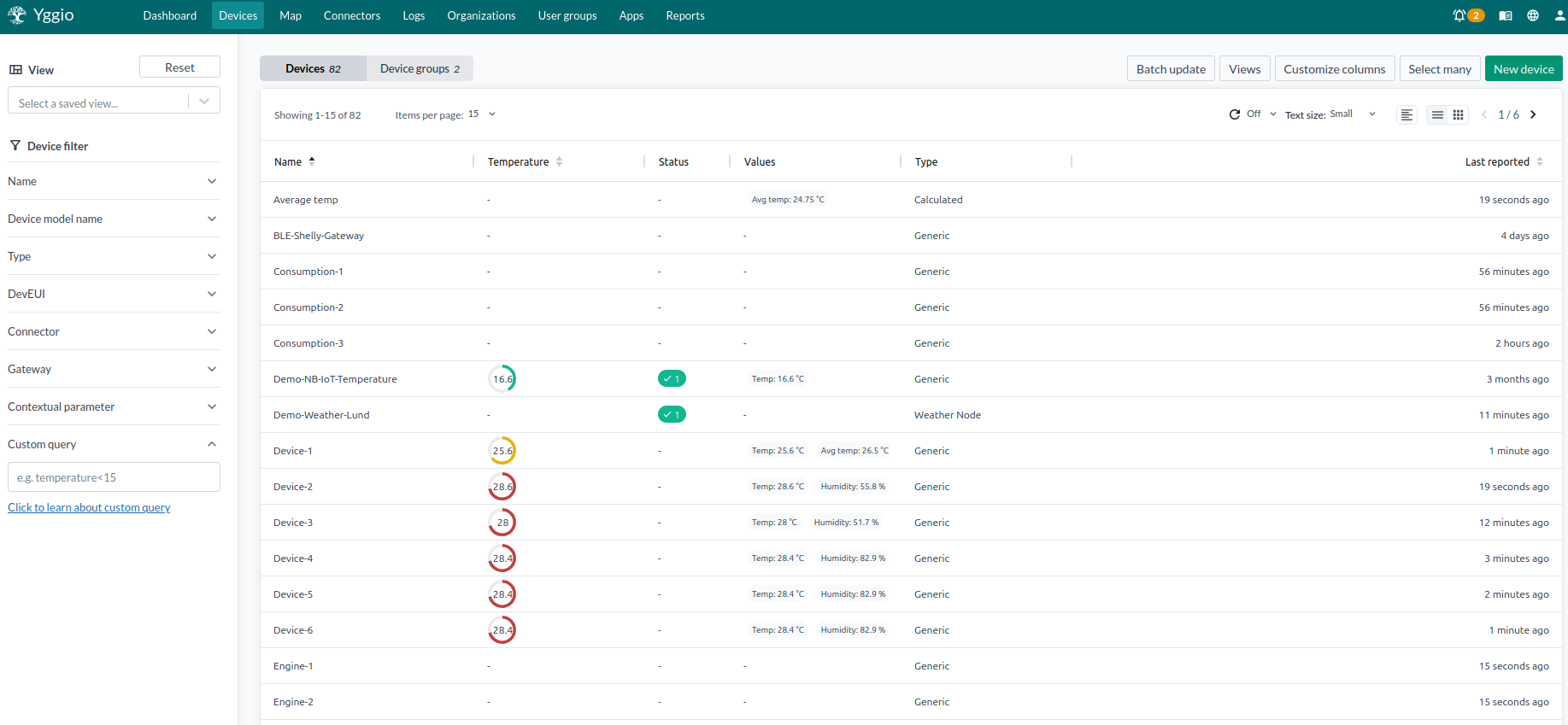Click the custom query input field
The width and height of the screenshot is (1568, 725).
[114, 477]
